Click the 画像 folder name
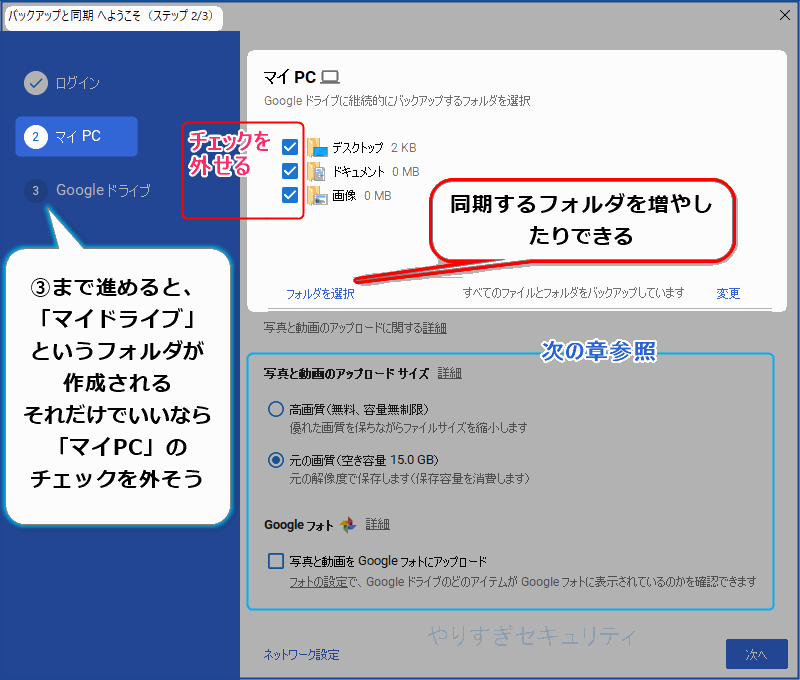The width and height of the screenshot is (800, 680). (344, 196)
